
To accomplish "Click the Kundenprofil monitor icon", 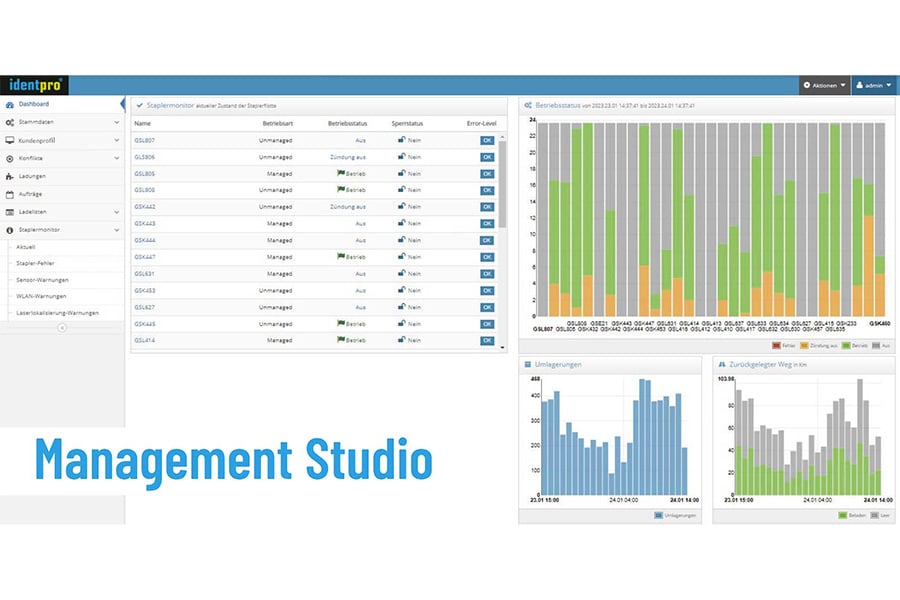I will (10, 140).
